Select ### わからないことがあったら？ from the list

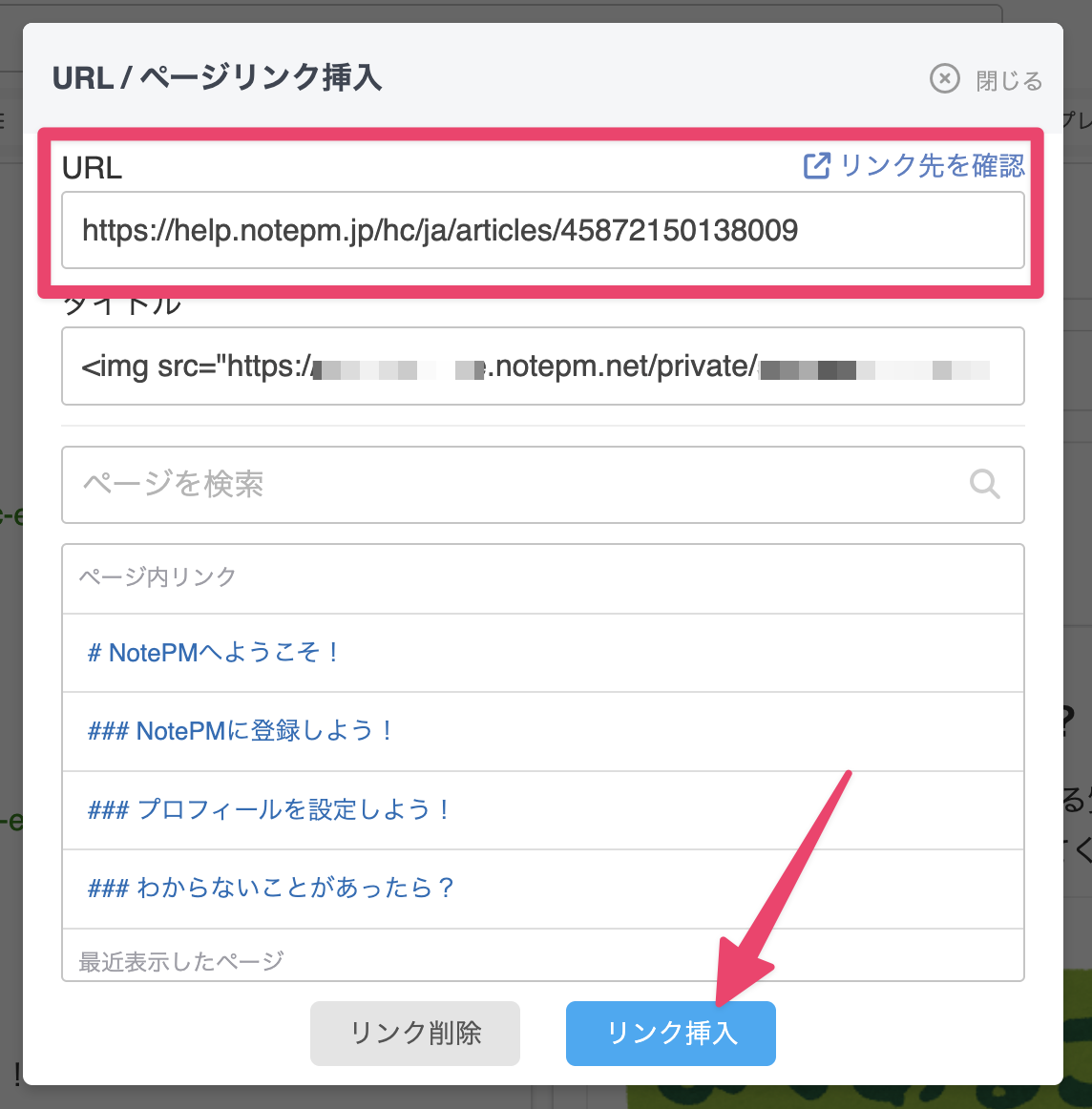coord(271,889)
